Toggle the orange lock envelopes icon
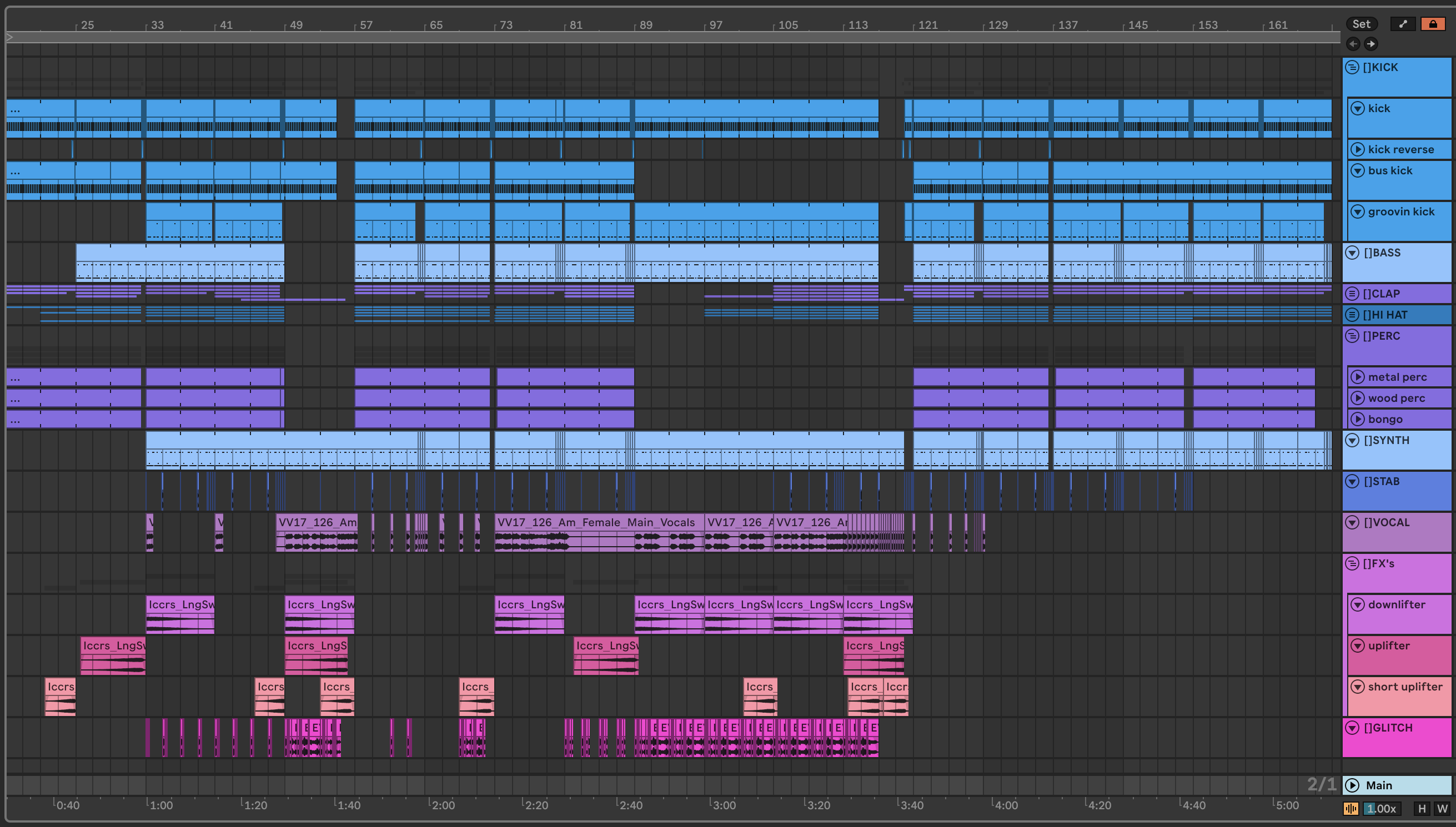 point(1433,24)
